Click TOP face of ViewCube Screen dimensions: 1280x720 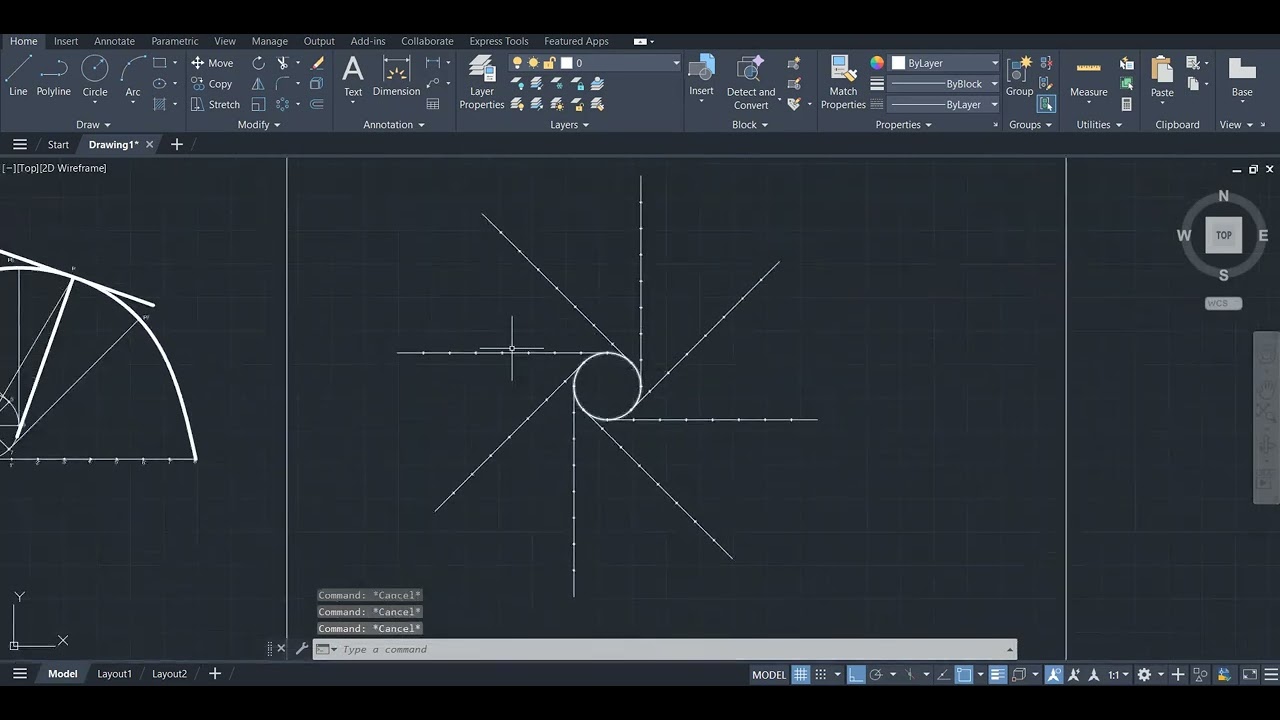coord(1223,235)
